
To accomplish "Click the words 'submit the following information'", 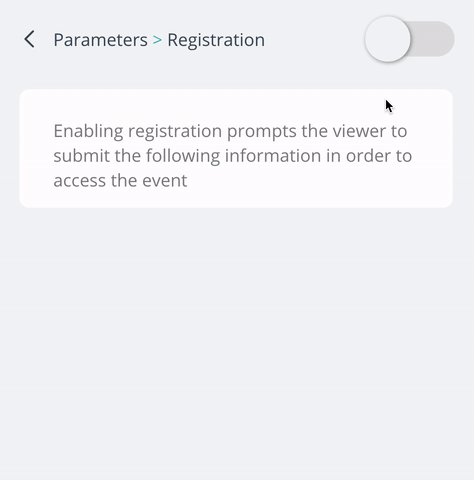I will coord(187,156).
